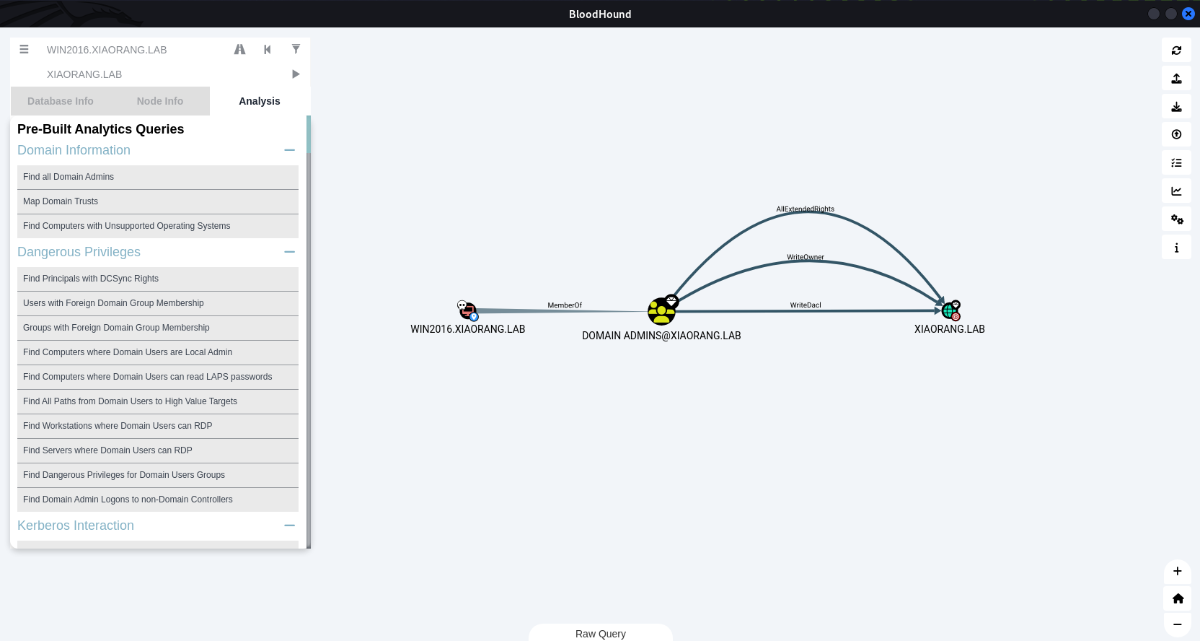Click the play arrow next to XIAORANG.LAB target

point(296,74)
